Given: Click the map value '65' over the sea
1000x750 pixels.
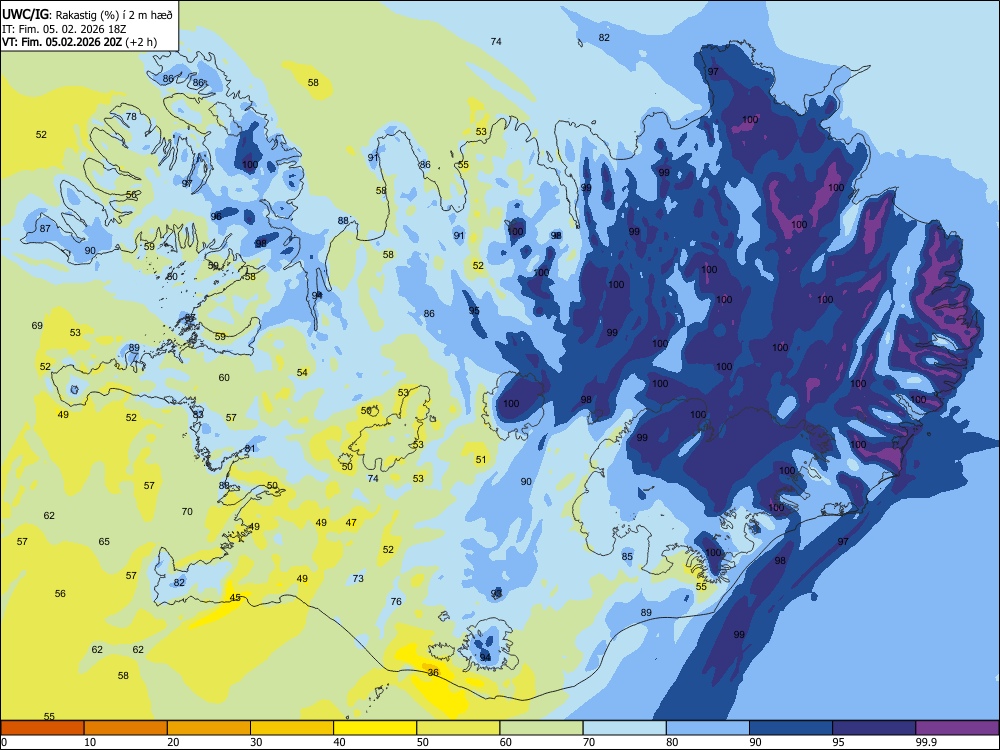Looking at the screenshot, I should pyautogui.click(x=104, y=541).
